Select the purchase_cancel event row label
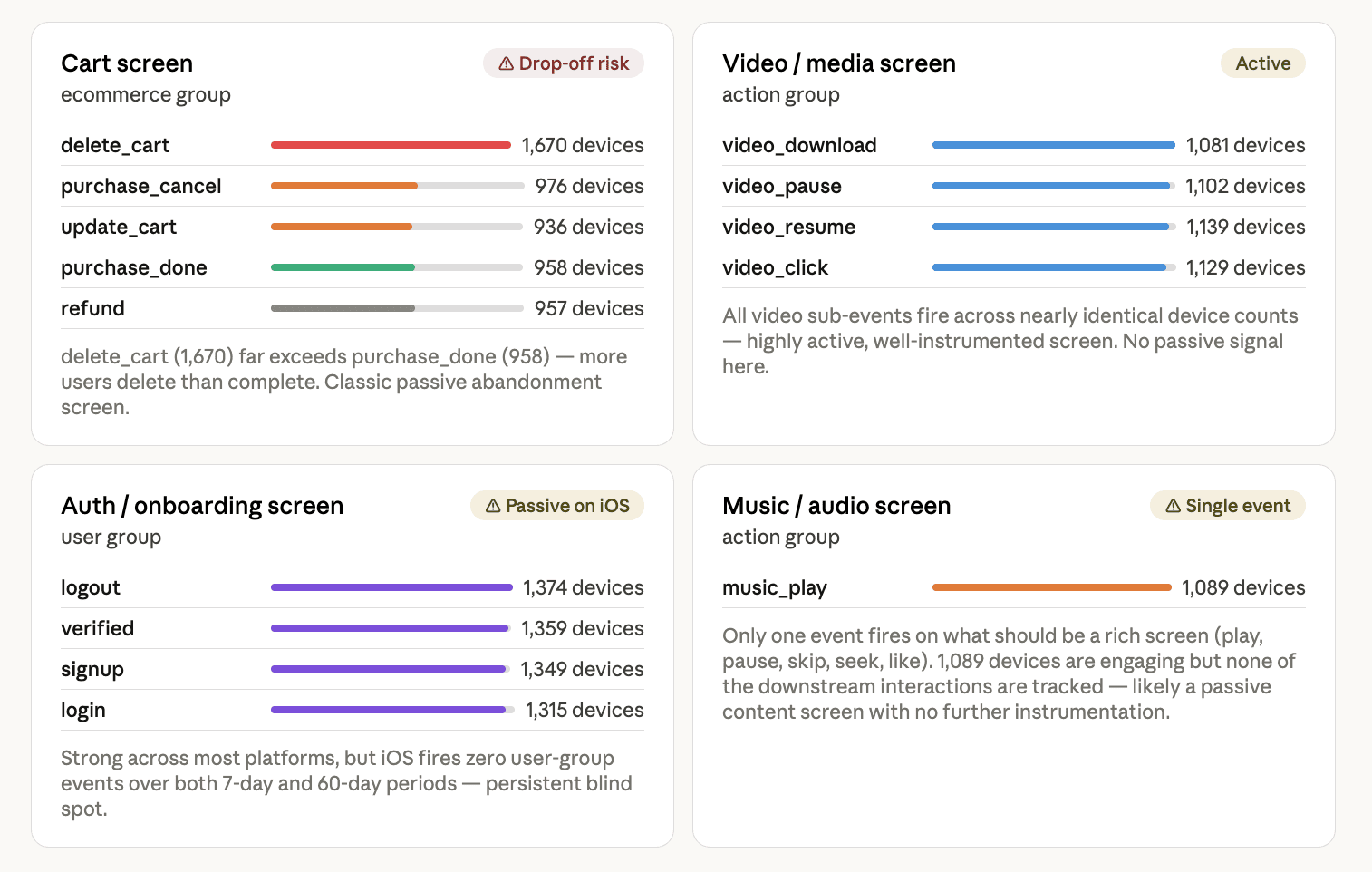This screenshot has width=1372, height=872. coord(141,186)
